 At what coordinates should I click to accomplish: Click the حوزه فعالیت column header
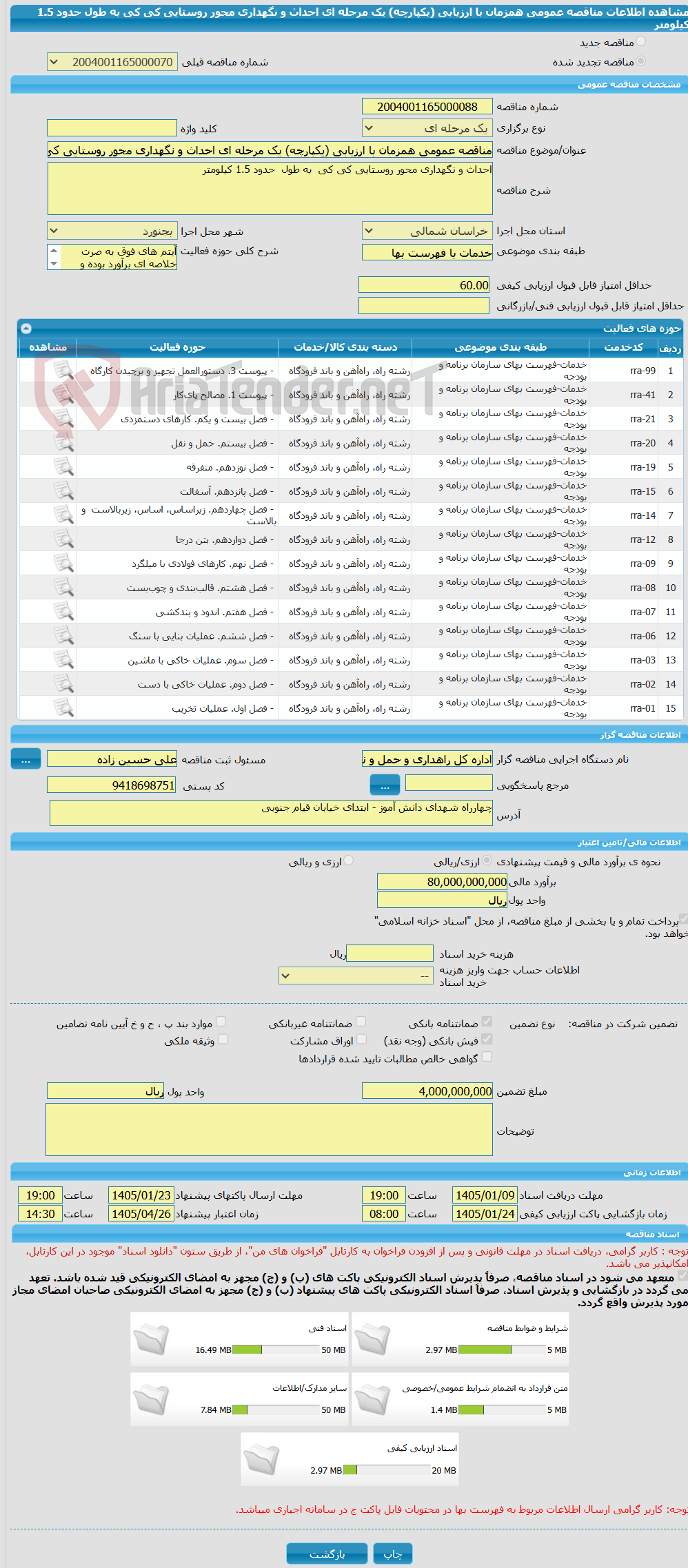177,347
